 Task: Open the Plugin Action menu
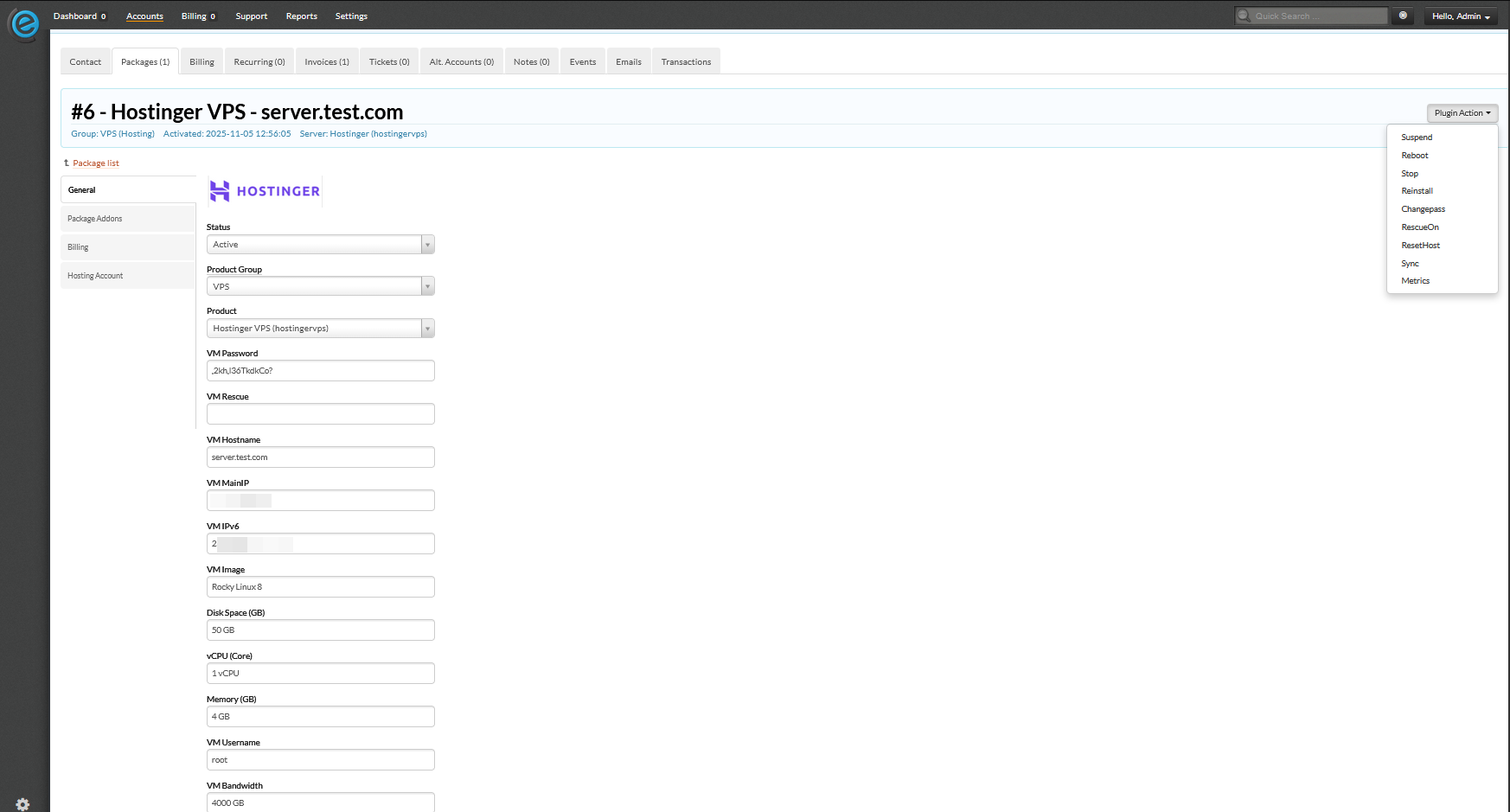pos(1462,112)
